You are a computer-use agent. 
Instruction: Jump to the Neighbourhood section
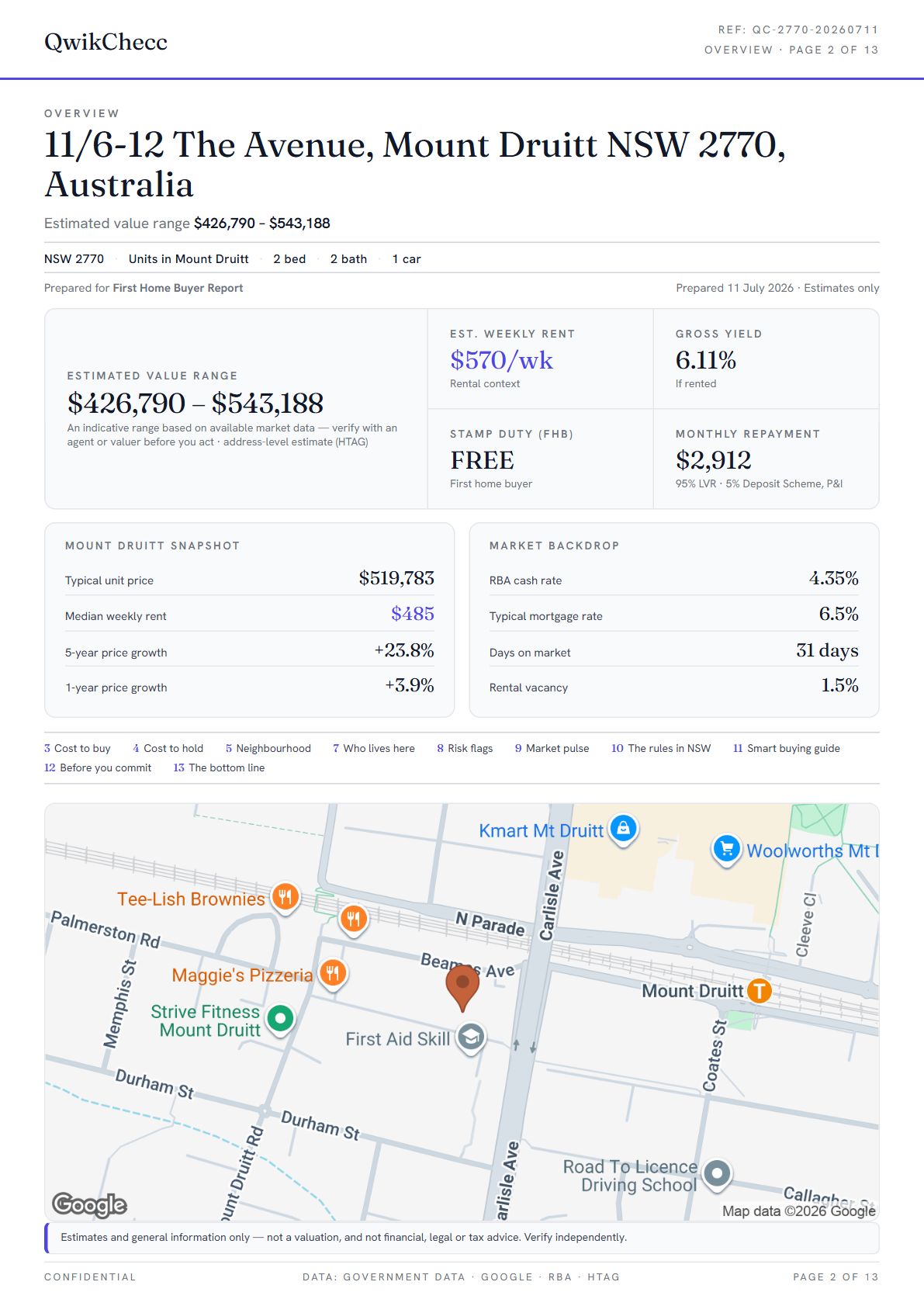268,748
